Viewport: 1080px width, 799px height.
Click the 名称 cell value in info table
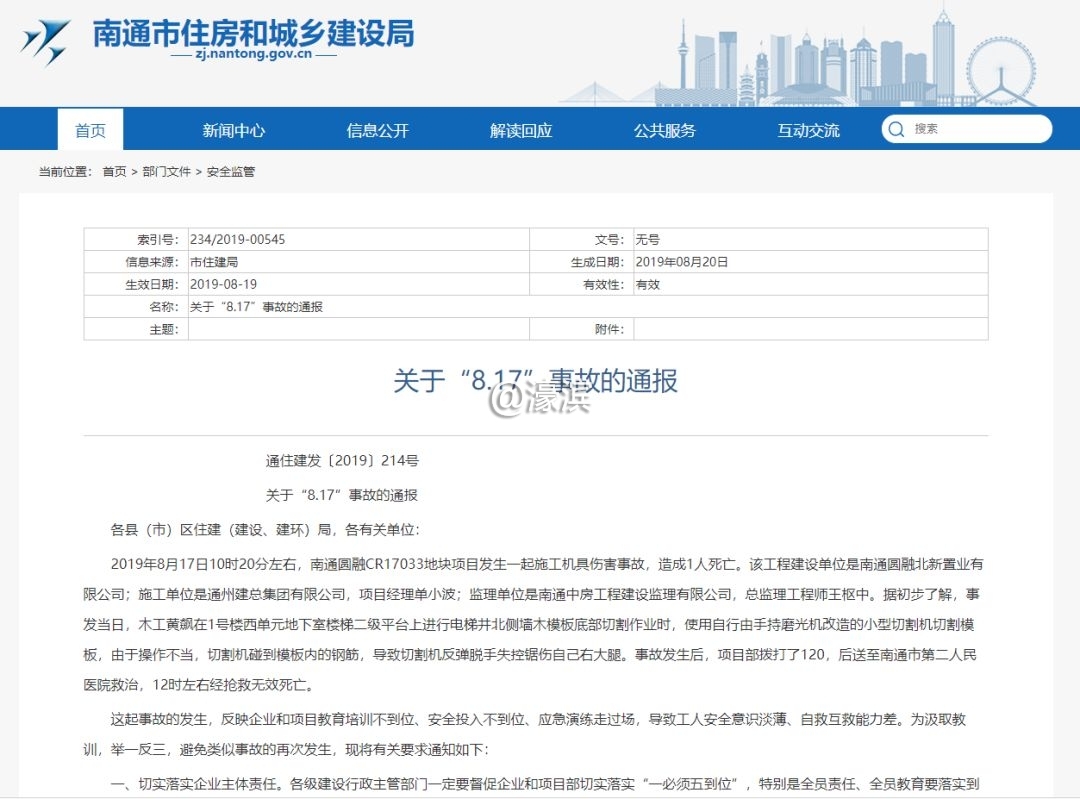257,307
